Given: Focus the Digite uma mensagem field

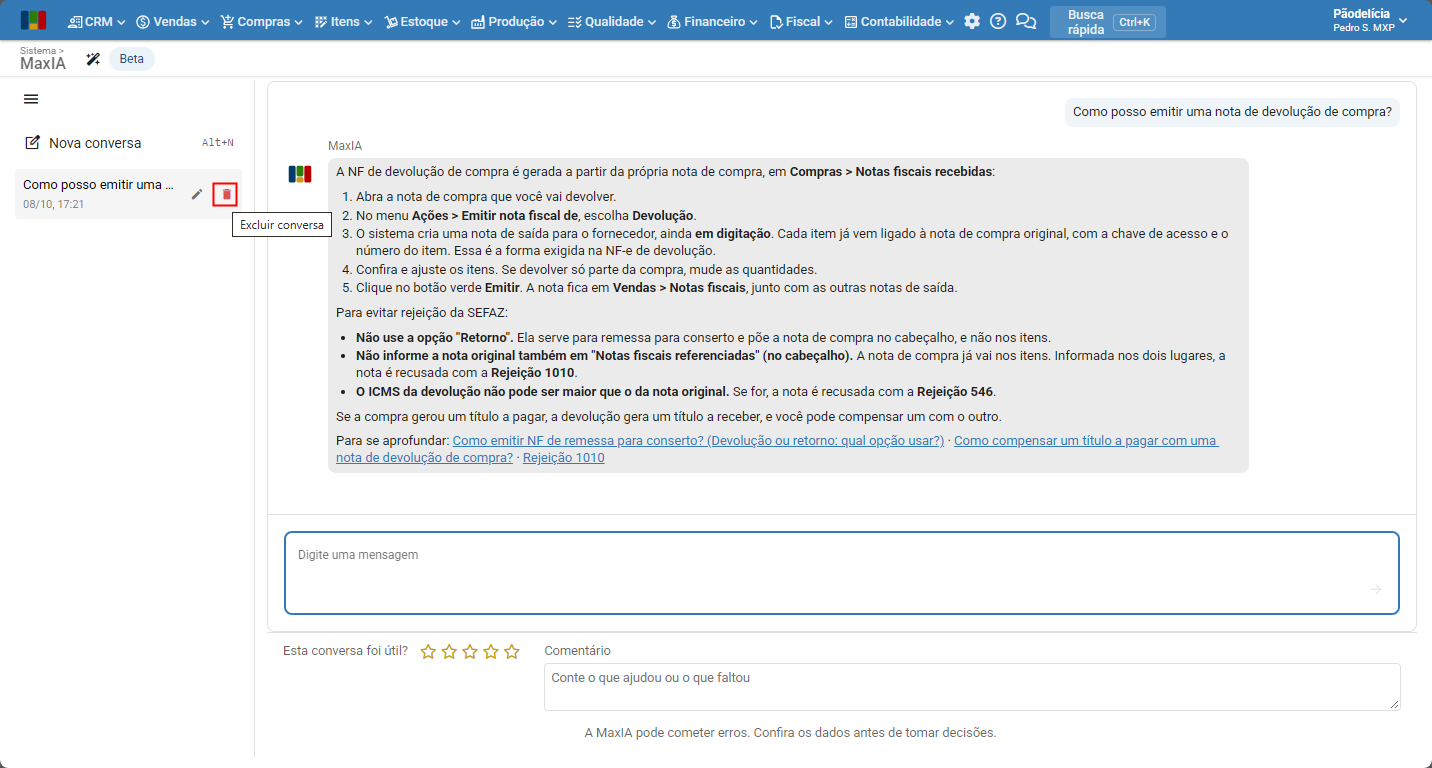Looking at the screenshot, I should coord(841,573).
